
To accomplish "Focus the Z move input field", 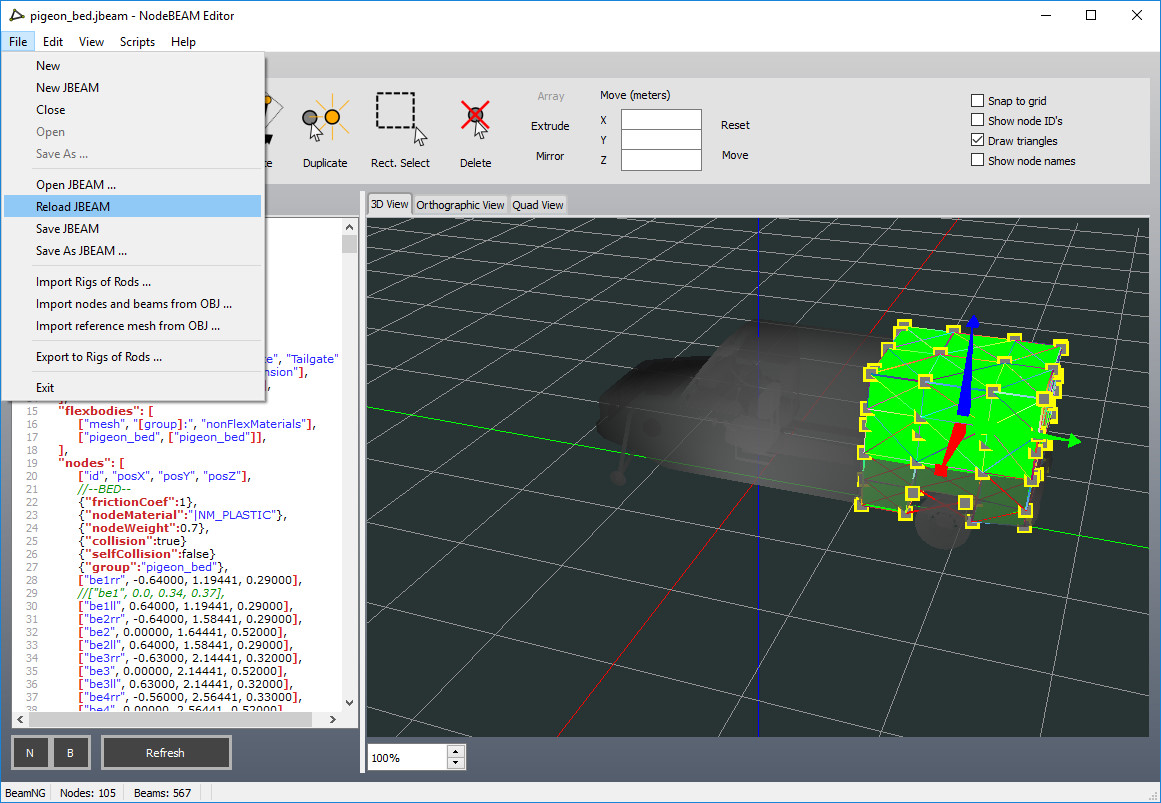I will pos(661,159).
